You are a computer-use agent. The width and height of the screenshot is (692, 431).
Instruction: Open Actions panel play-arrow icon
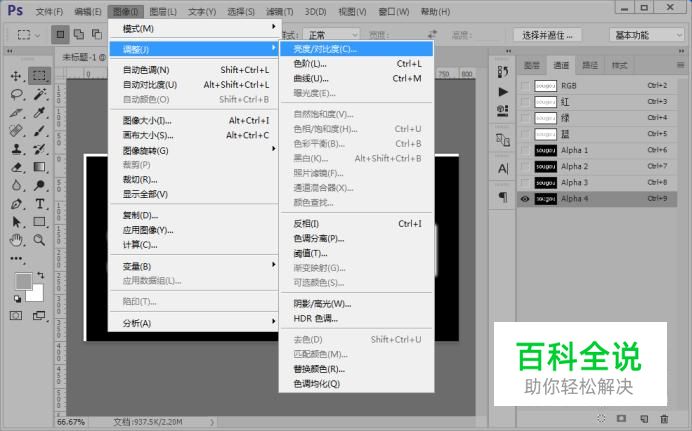click(503, 92)
